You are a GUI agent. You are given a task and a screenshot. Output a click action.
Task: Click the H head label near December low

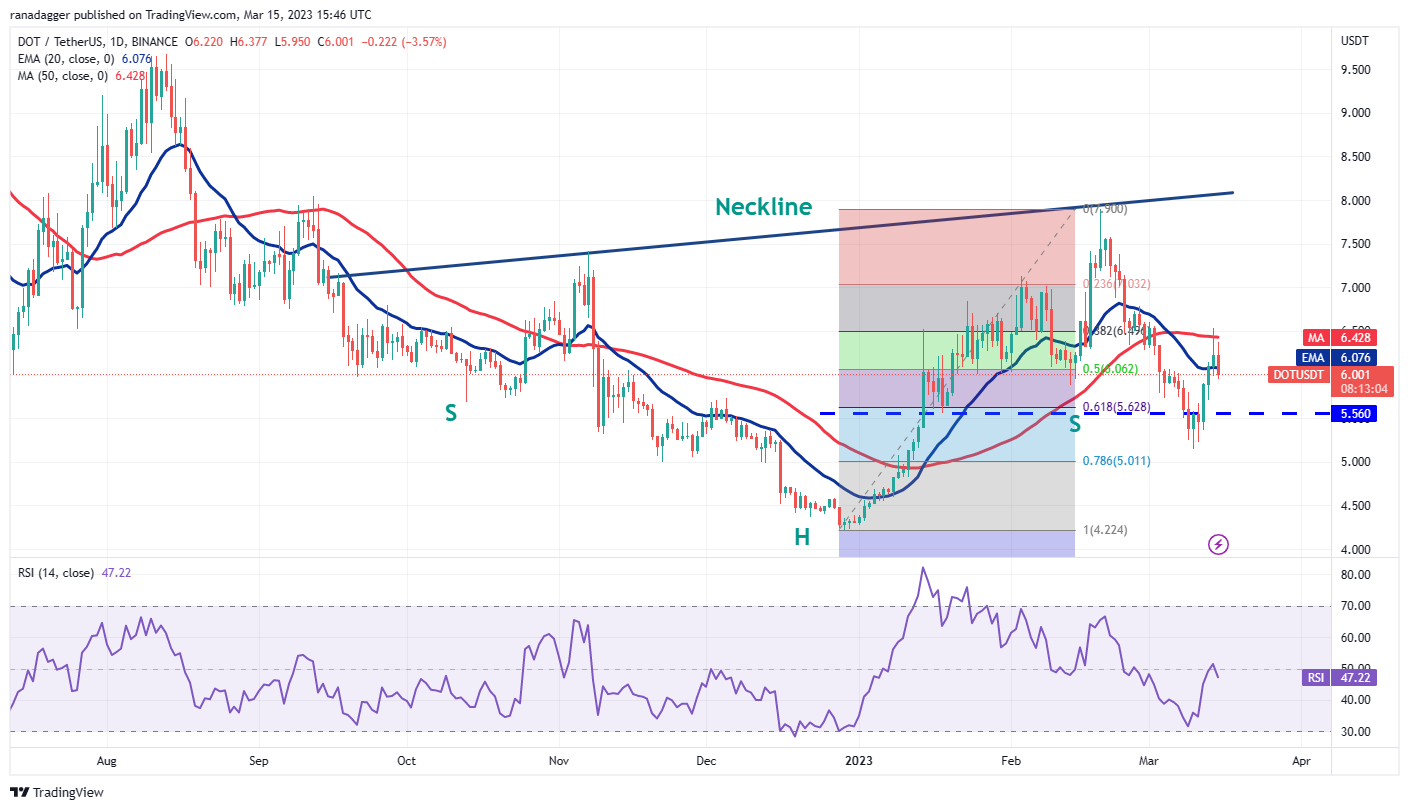point(802,537)
